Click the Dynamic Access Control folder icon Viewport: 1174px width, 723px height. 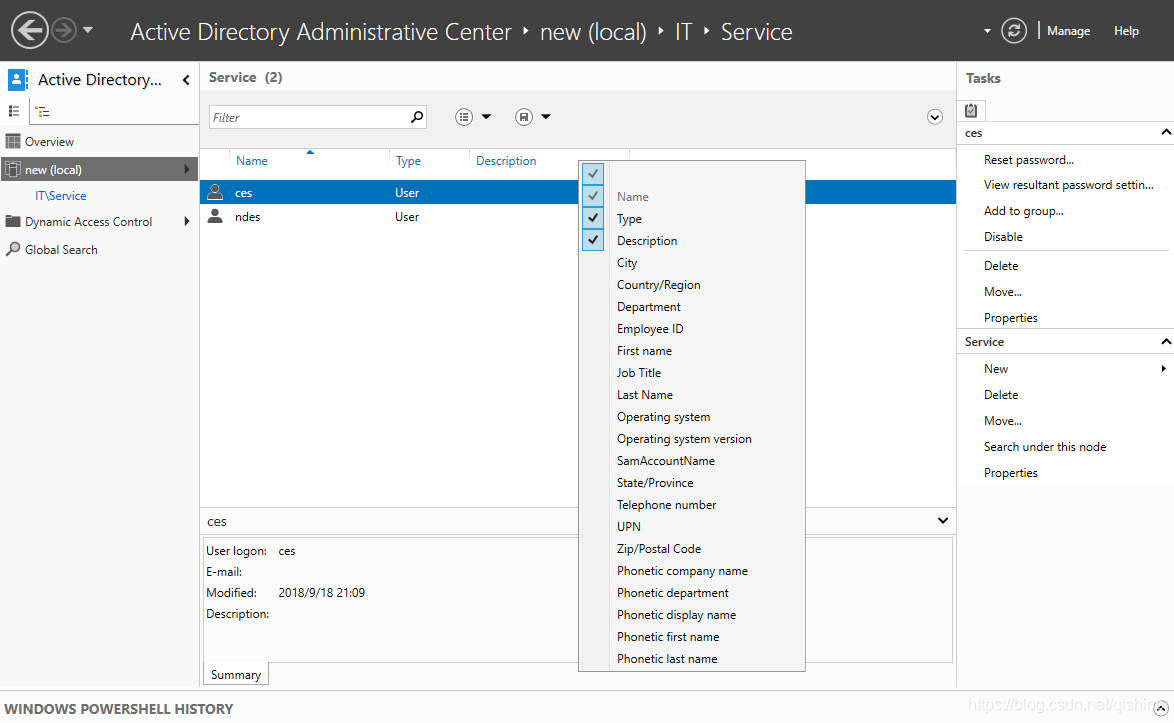13,221
